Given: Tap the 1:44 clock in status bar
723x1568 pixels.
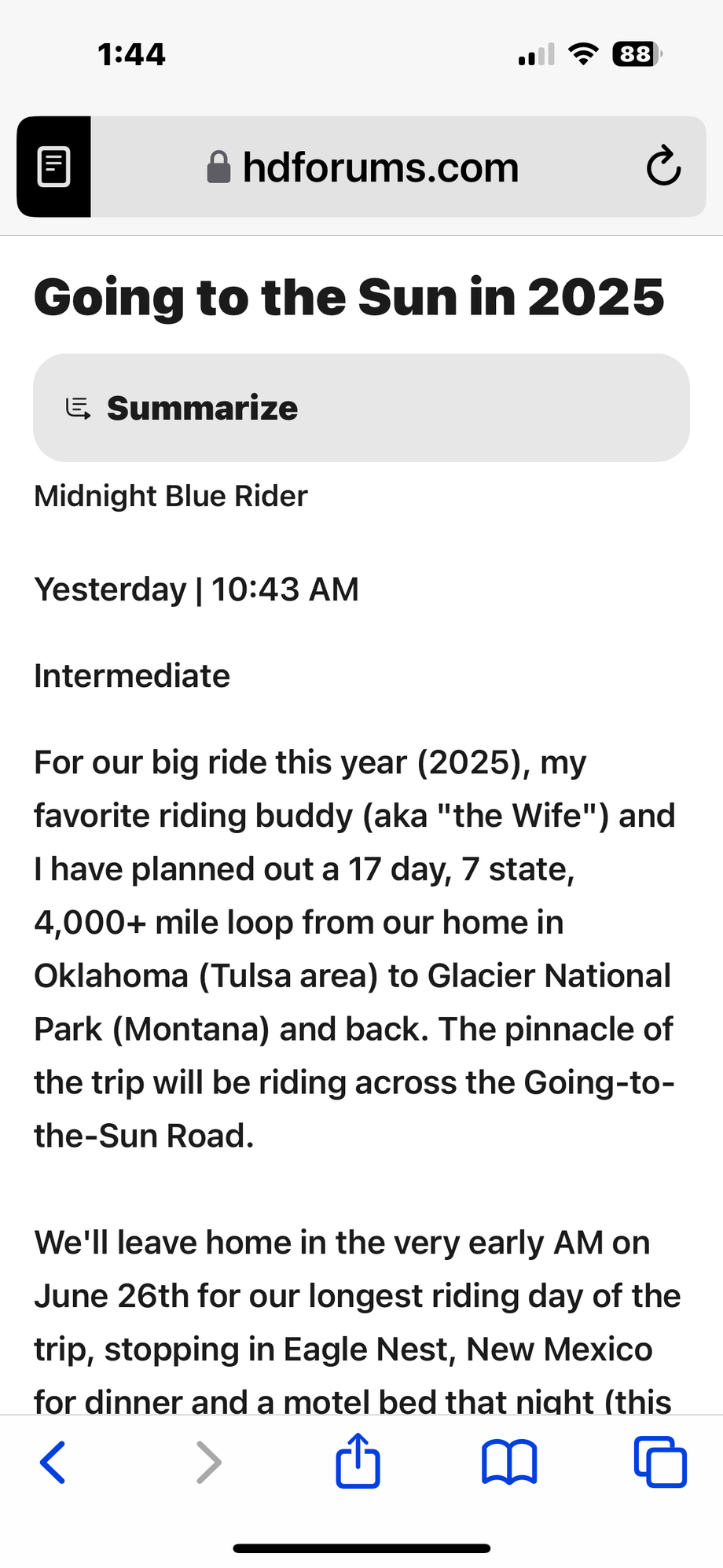Looking at the screenshot, I should [131, 54].
